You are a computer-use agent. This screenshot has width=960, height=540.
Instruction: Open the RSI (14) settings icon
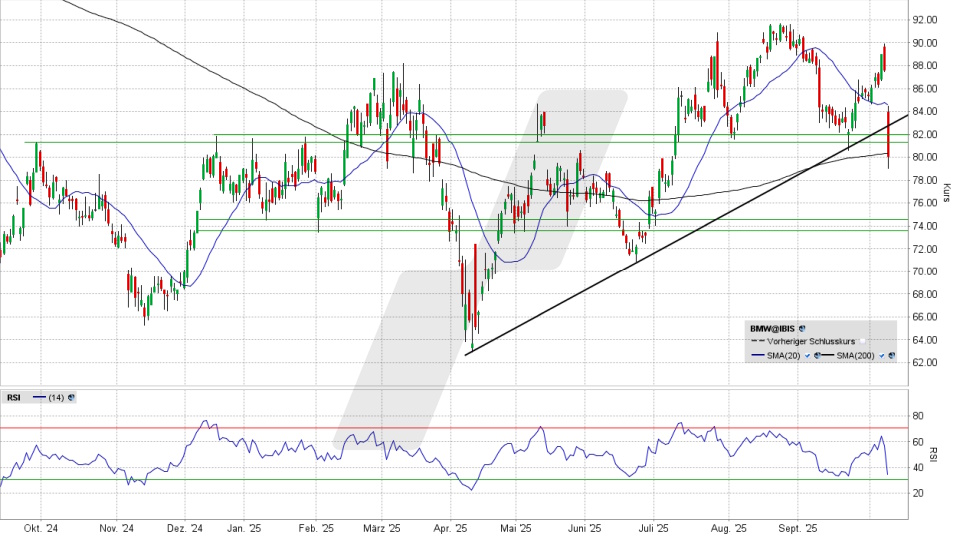71,397
